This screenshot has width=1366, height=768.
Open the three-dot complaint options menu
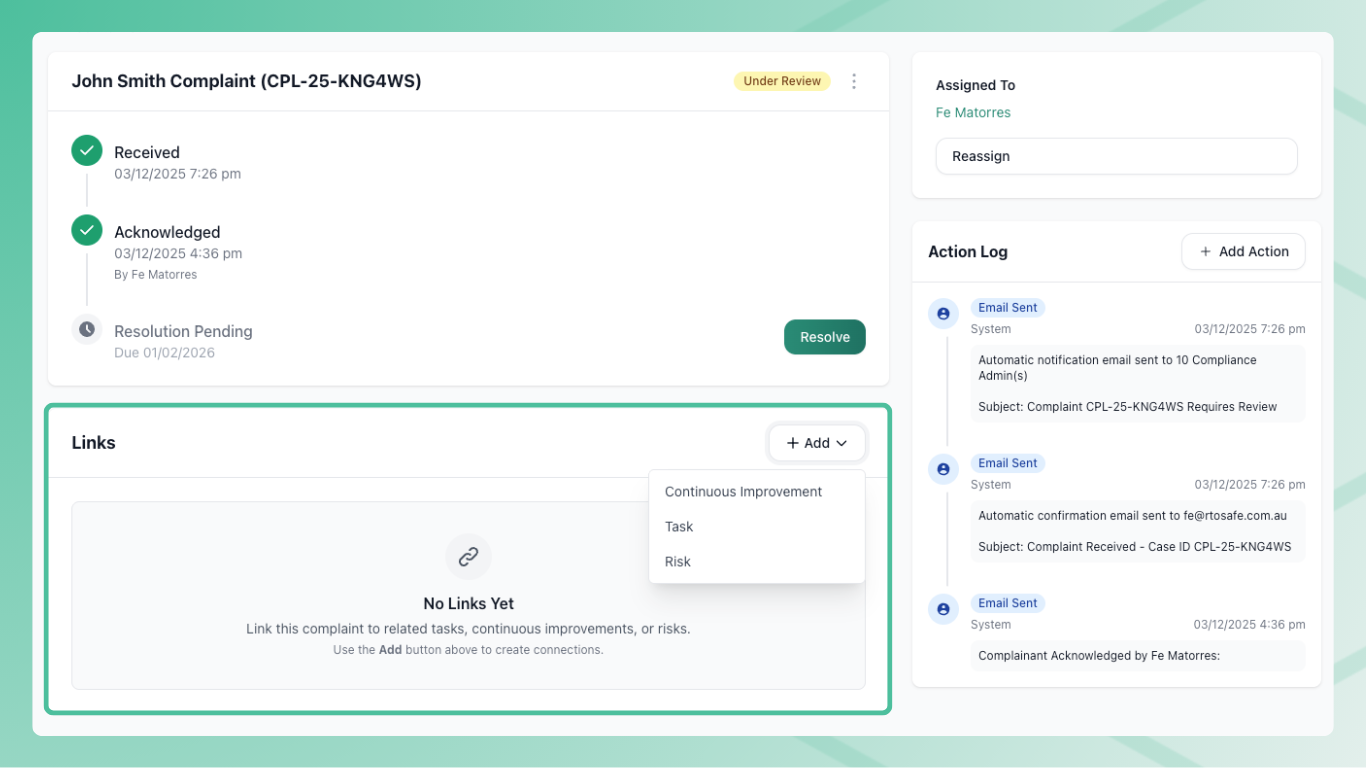click(x=854, y=81)
